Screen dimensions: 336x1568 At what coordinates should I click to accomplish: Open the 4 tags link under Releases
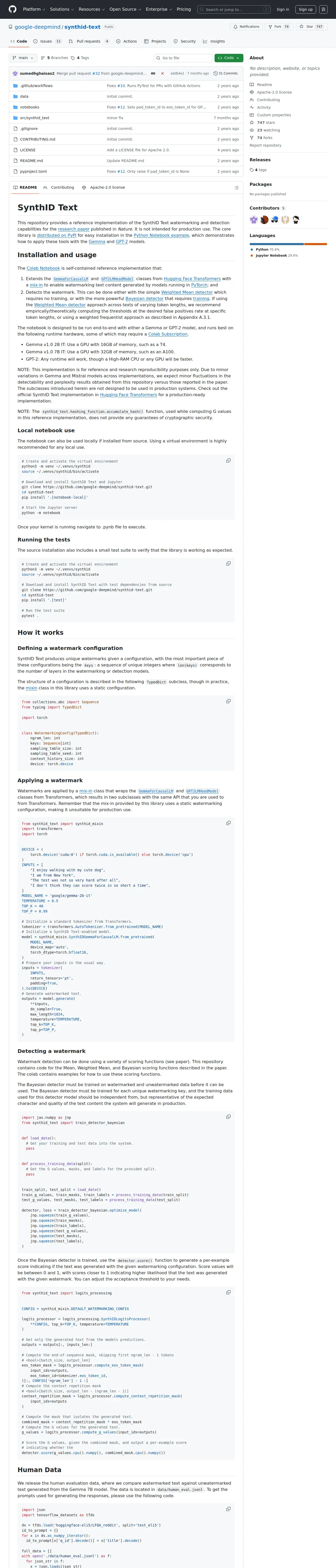(x=258, y=170)
